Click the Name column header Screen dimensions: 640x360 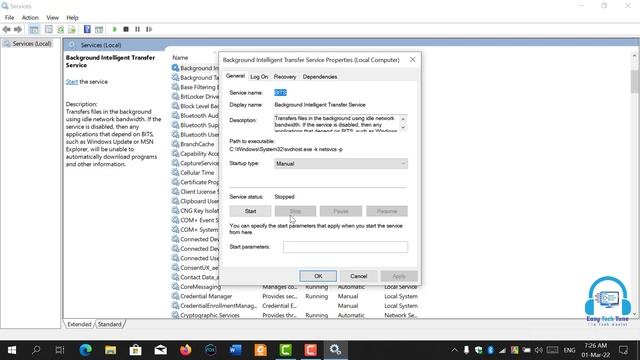180,58
